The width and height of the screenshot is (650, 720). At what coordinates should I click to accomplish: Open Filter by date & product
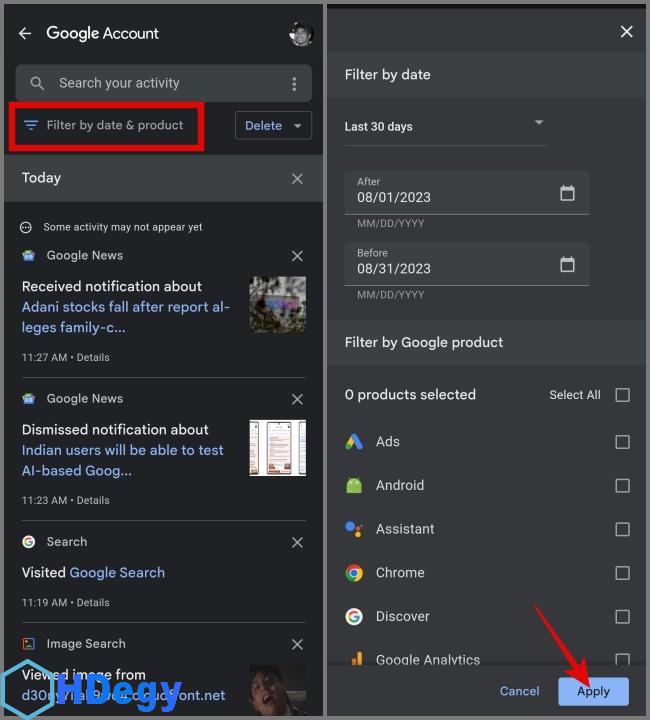(x=104, y=126)
